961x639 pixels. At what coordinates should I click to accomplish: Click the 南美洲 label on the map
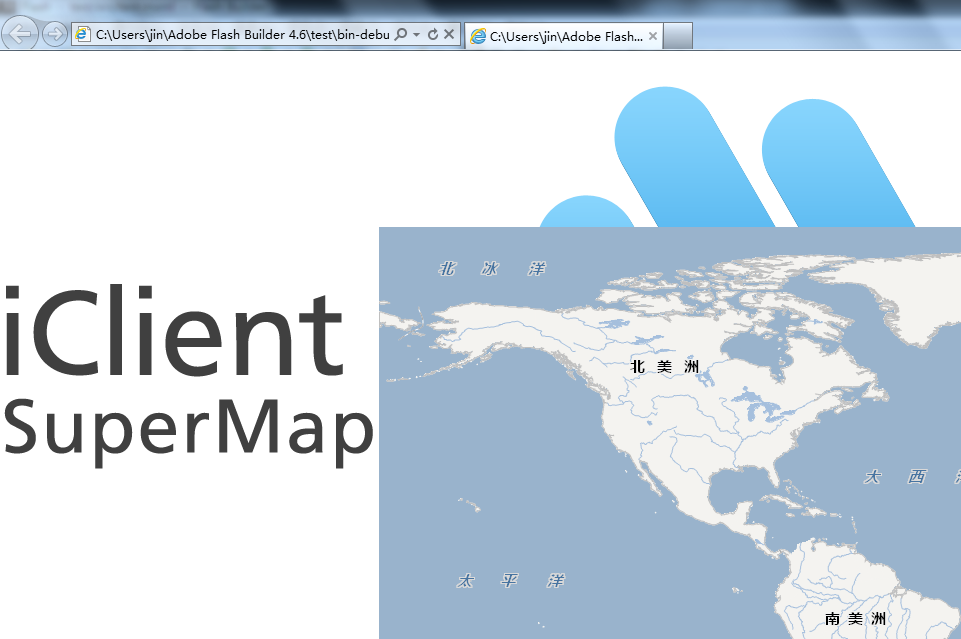(x=855, y=618)
